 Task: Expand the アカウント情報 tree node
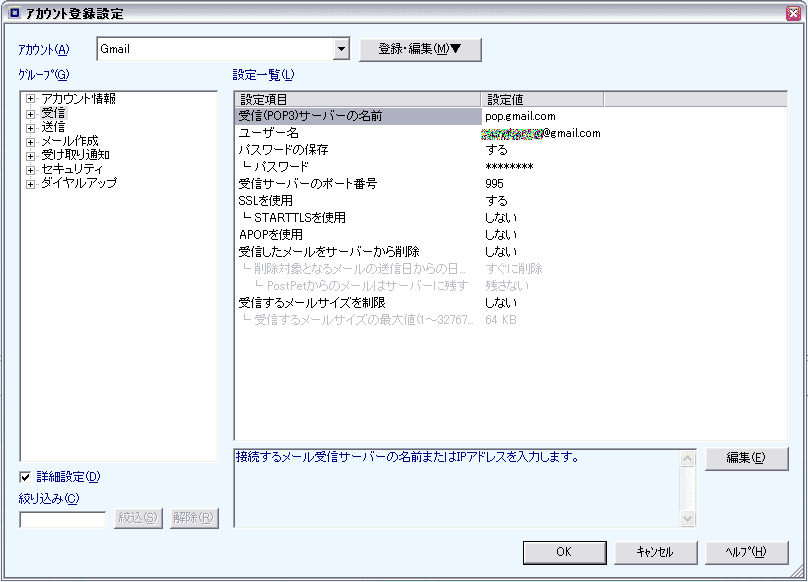tap(31, 99)
